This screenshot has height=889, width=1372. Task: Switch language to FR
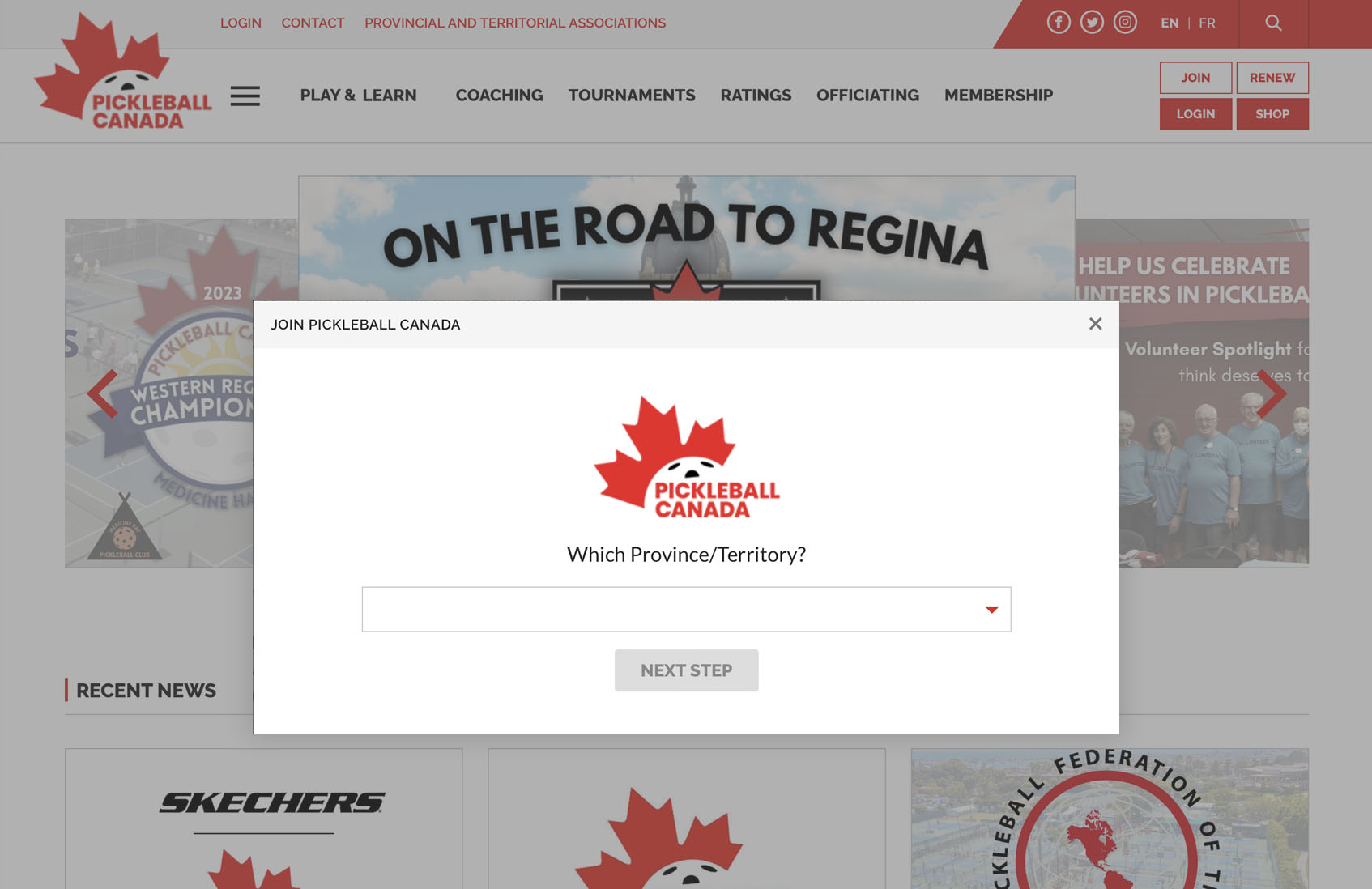(x=1207, y=23)
